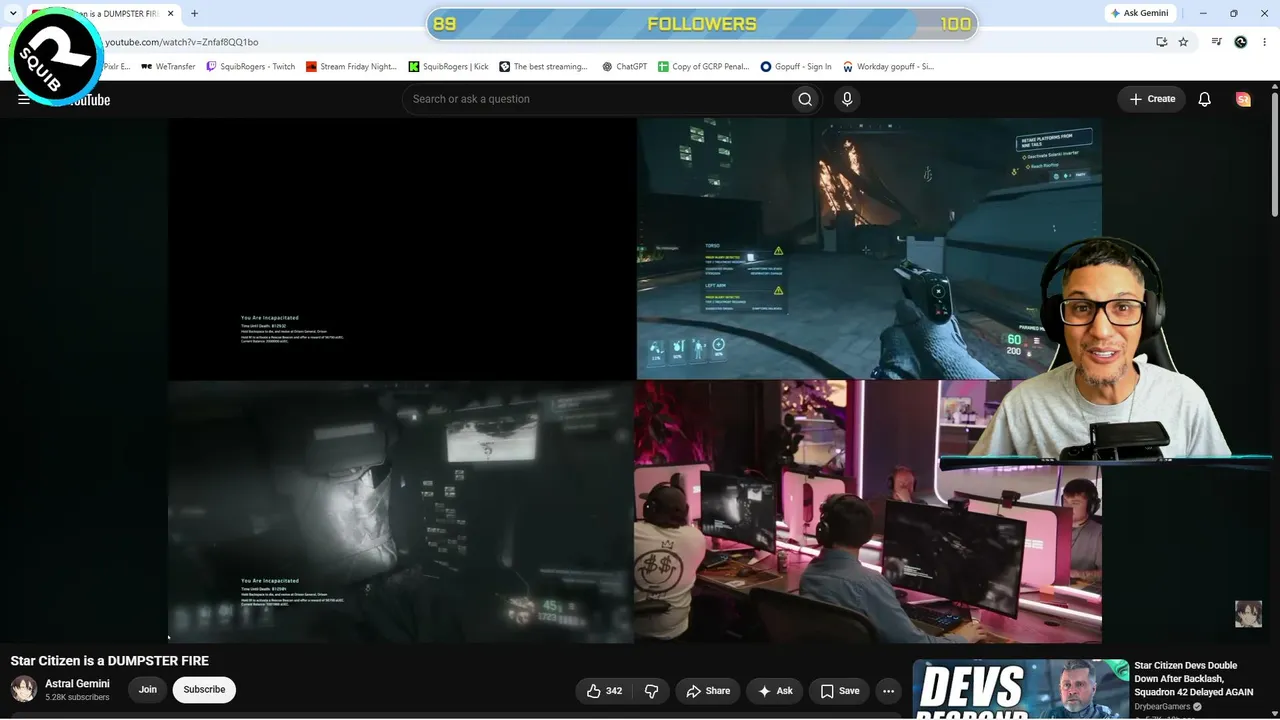Image resolution: width=1280 pixels, height=720 pixels.
Task: Open the Copy of GCRP Penal bookmark
Action: (703, 67)
